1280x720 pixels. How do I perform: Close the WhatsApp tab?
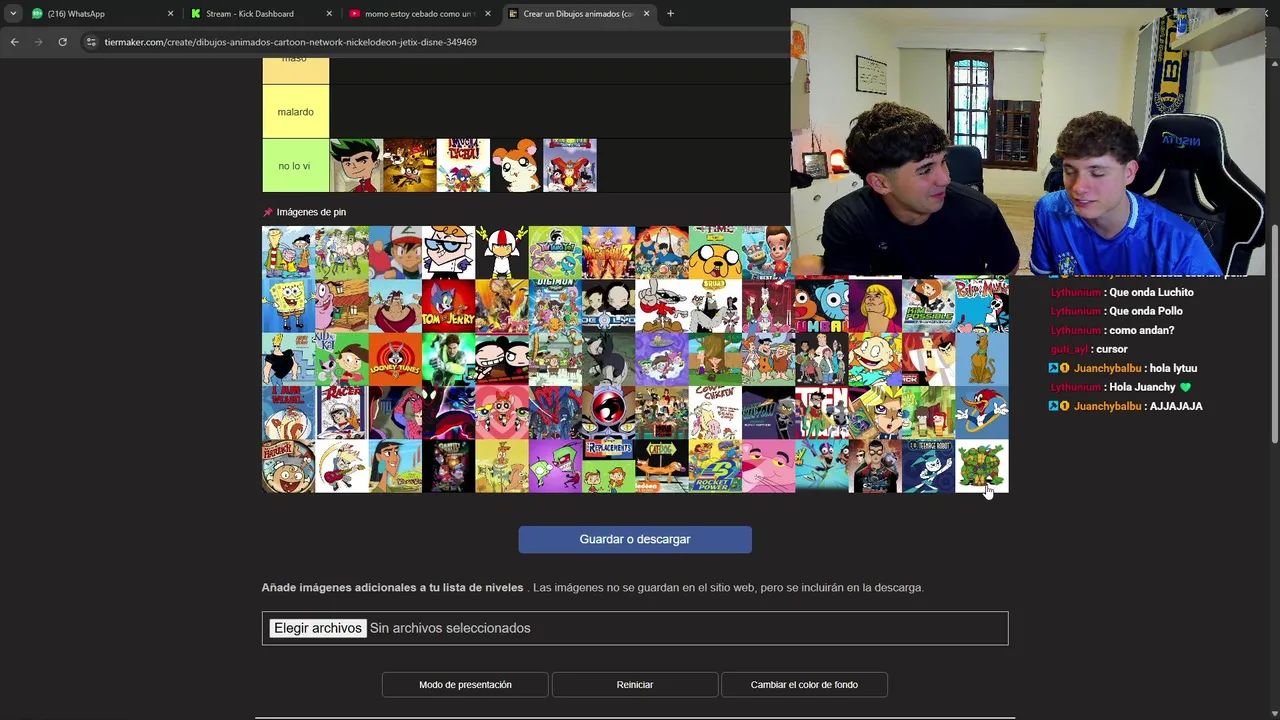click(170, 14)
